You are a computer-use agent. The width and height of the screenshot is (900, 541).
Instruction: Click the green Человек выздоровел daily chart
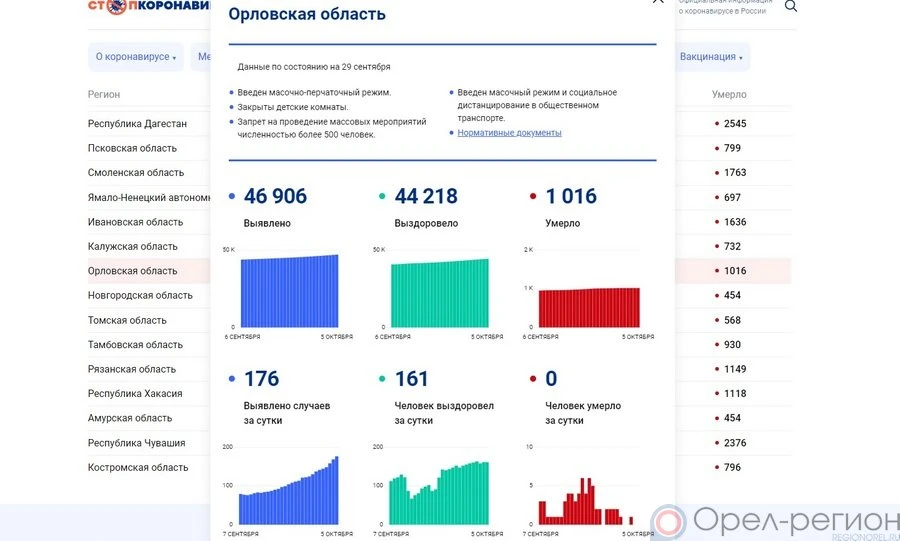click(439, 492)
